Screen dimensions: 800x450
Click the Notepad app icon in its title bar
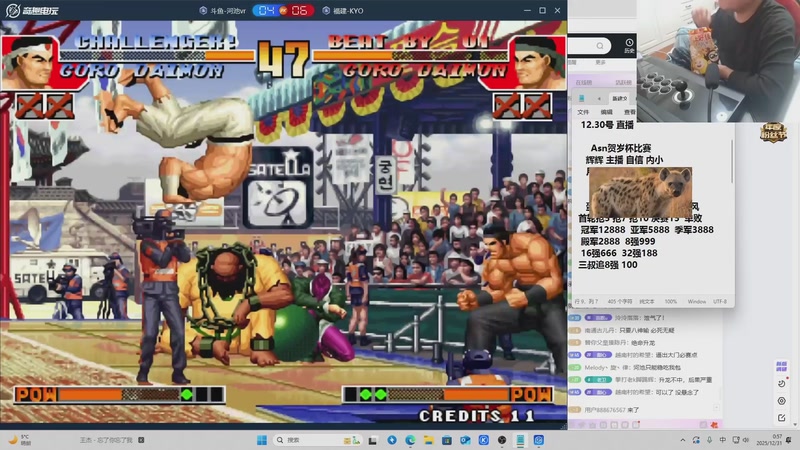tap(582, 98)
